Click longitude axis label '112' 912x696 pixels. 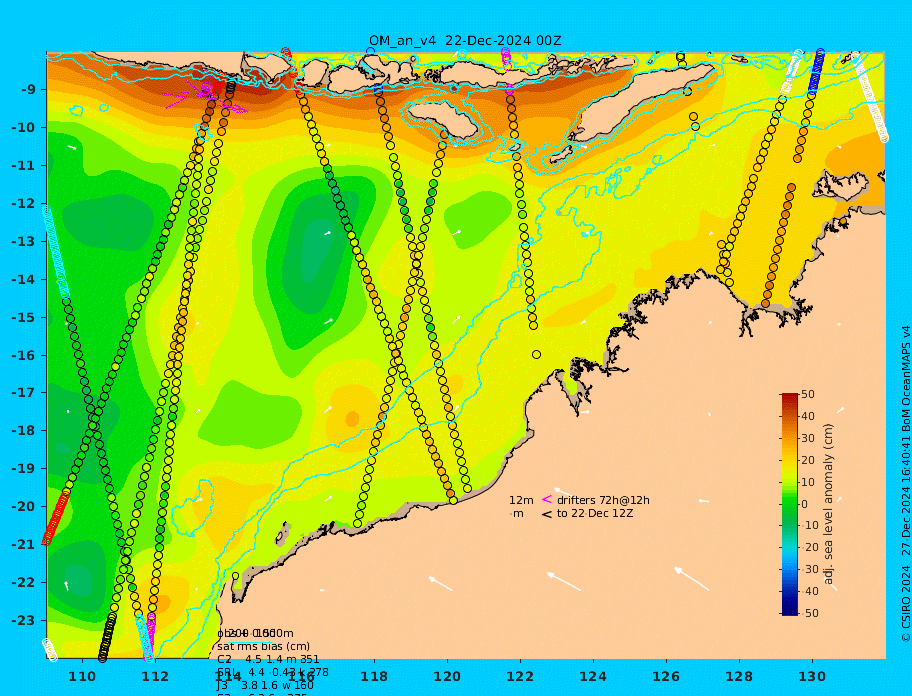coord(155,677)
